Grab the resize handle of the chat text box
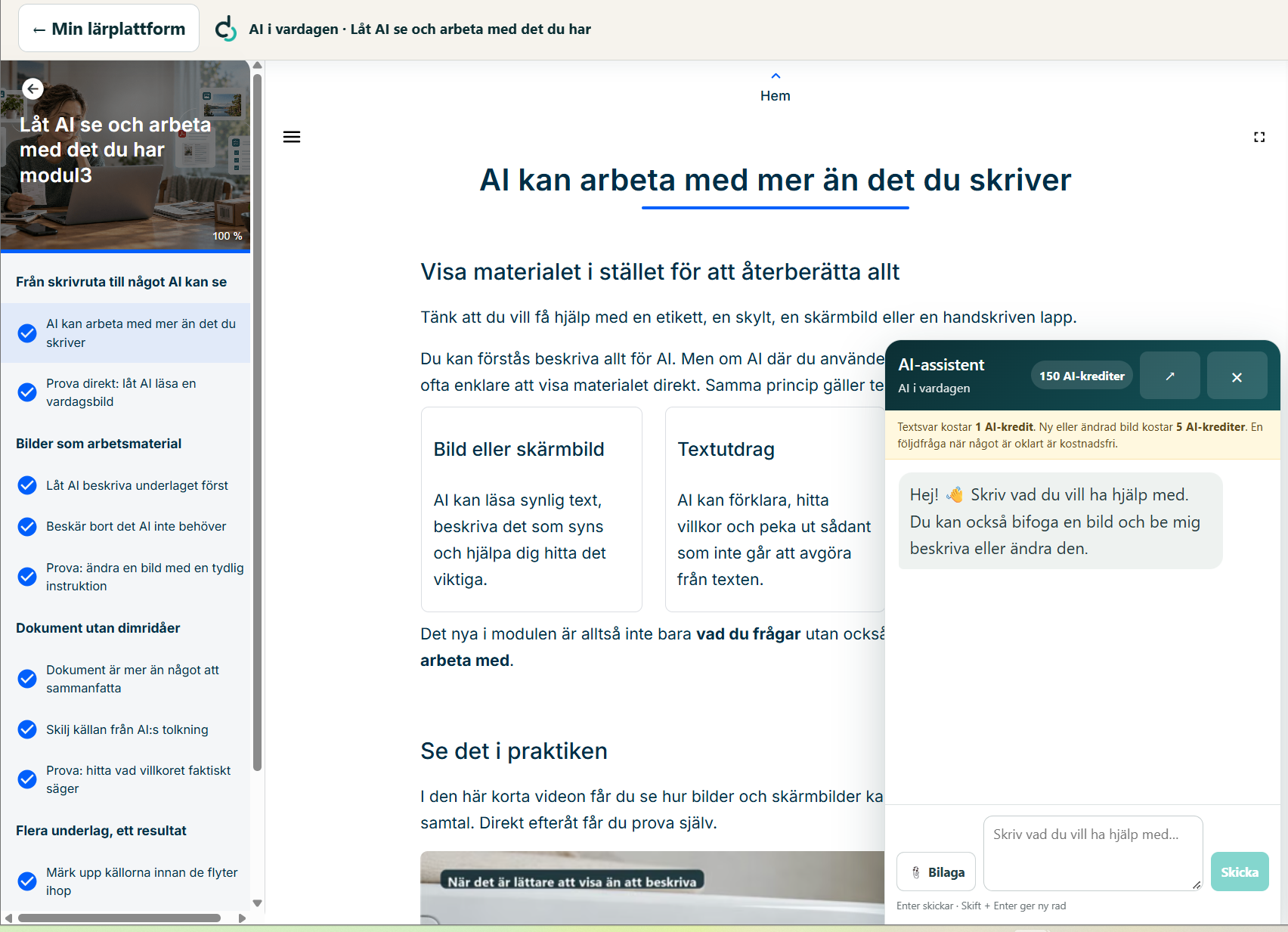The image size is (1288, 932). click(x=1196, y=884)
